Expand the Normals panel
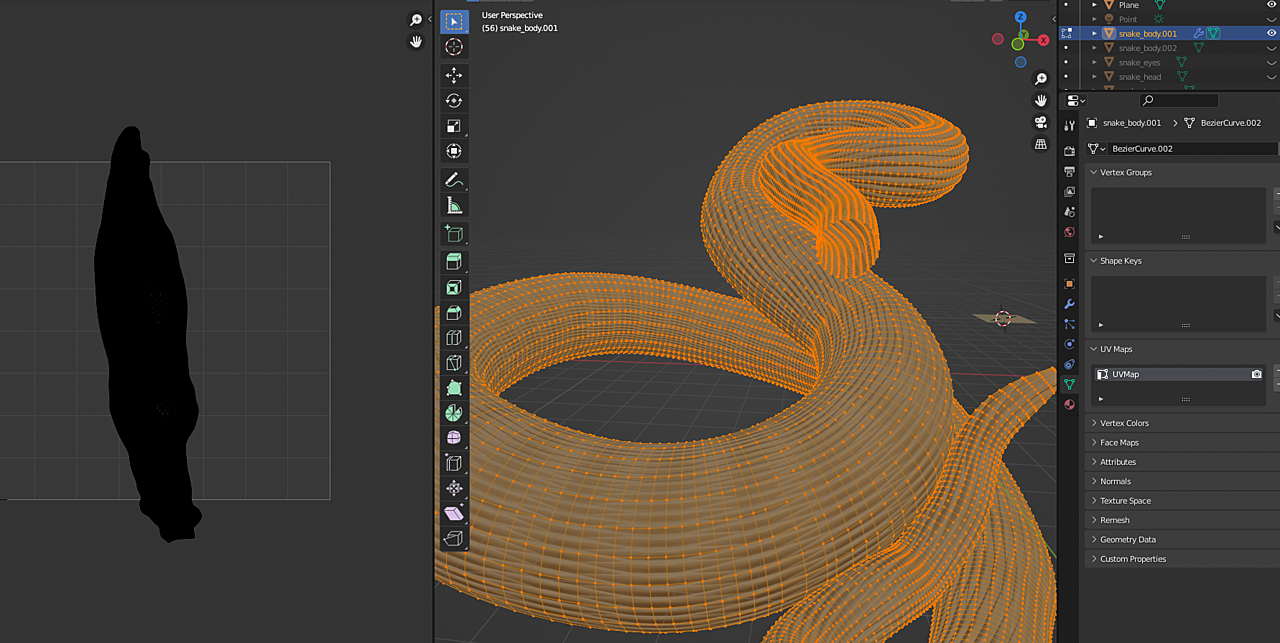1280x643 pixels. tap(1093, 481)
